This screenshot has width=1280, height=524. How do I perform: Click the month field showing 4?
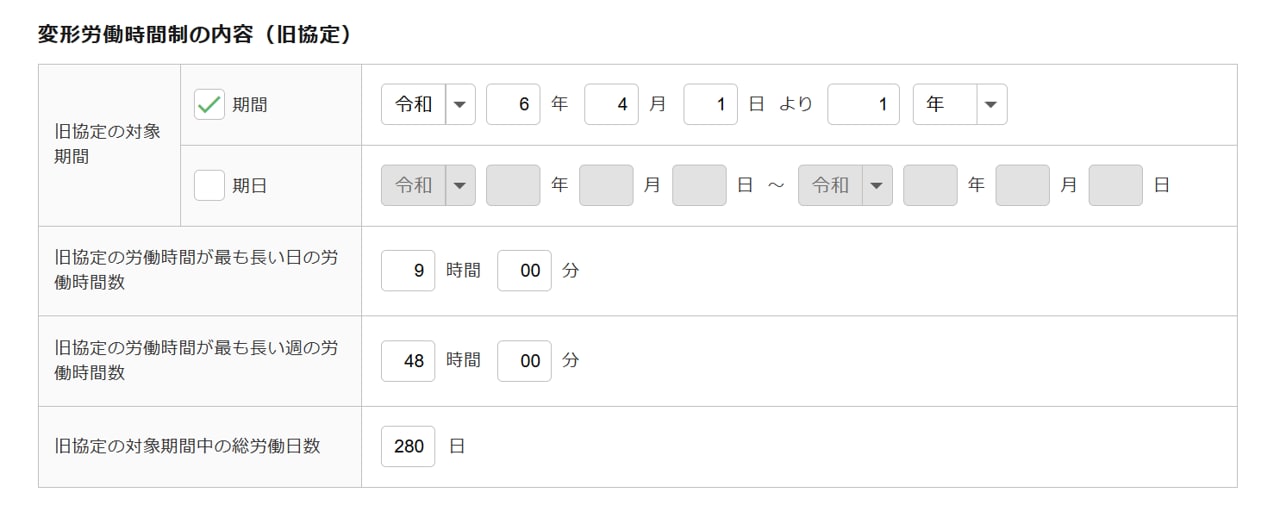[611, 105]
